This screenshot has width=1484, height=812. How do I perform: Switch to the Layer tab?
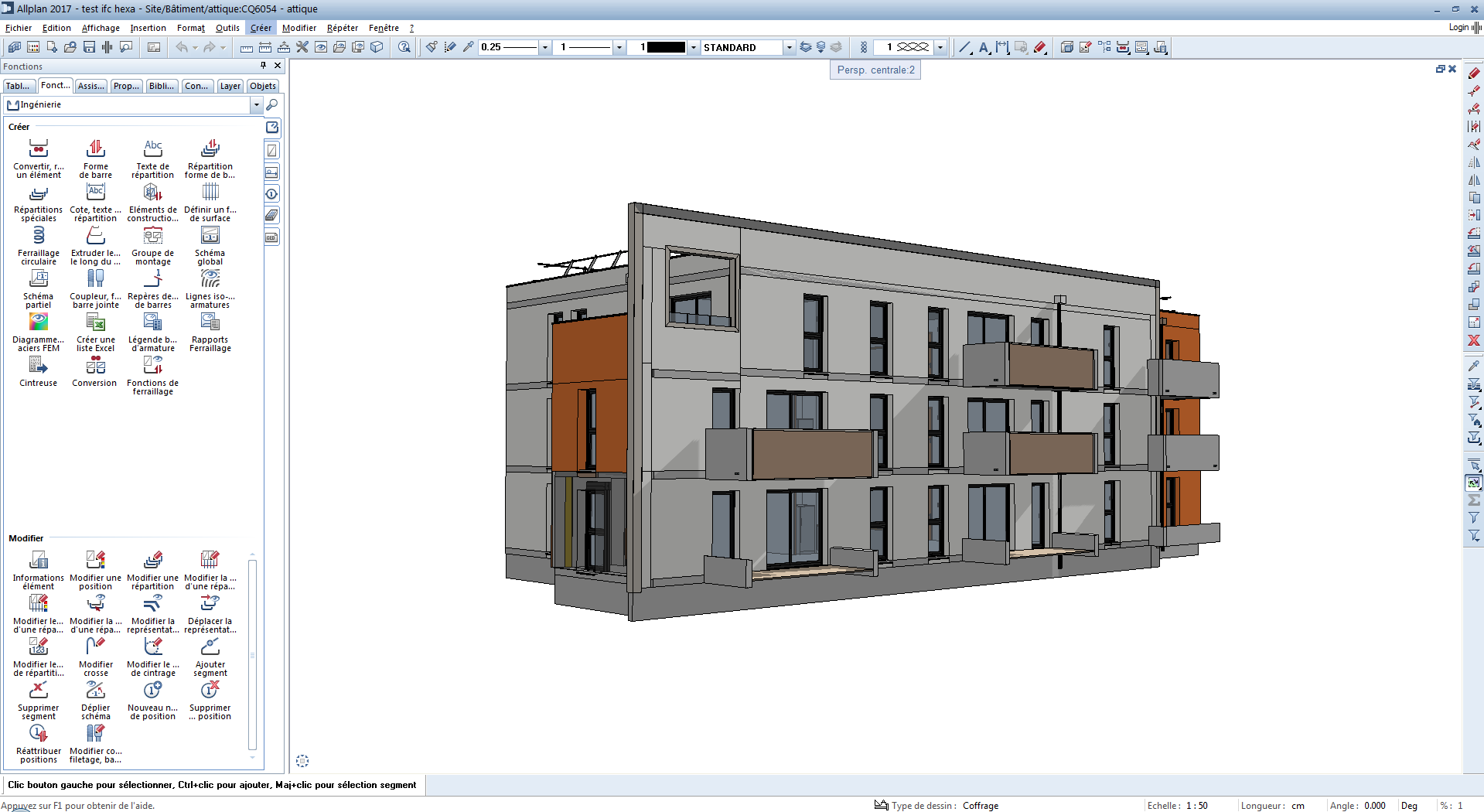(x=230, y=86)
